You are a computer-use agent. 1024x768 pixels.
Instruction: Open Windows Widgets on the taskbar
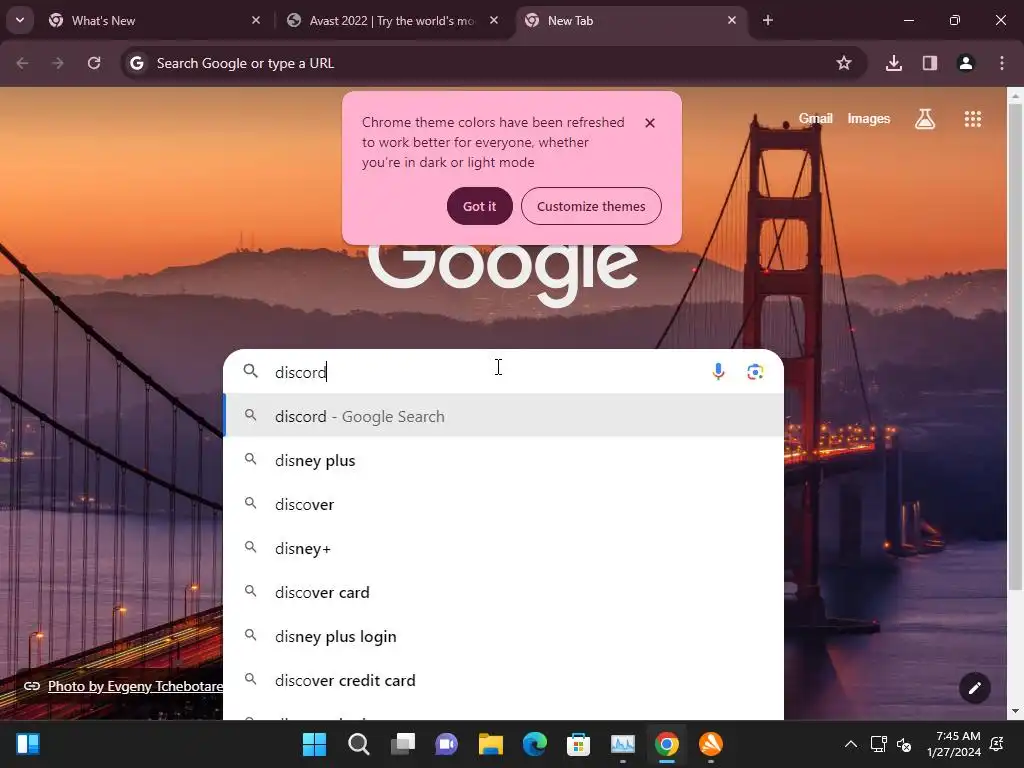point(27,744)
